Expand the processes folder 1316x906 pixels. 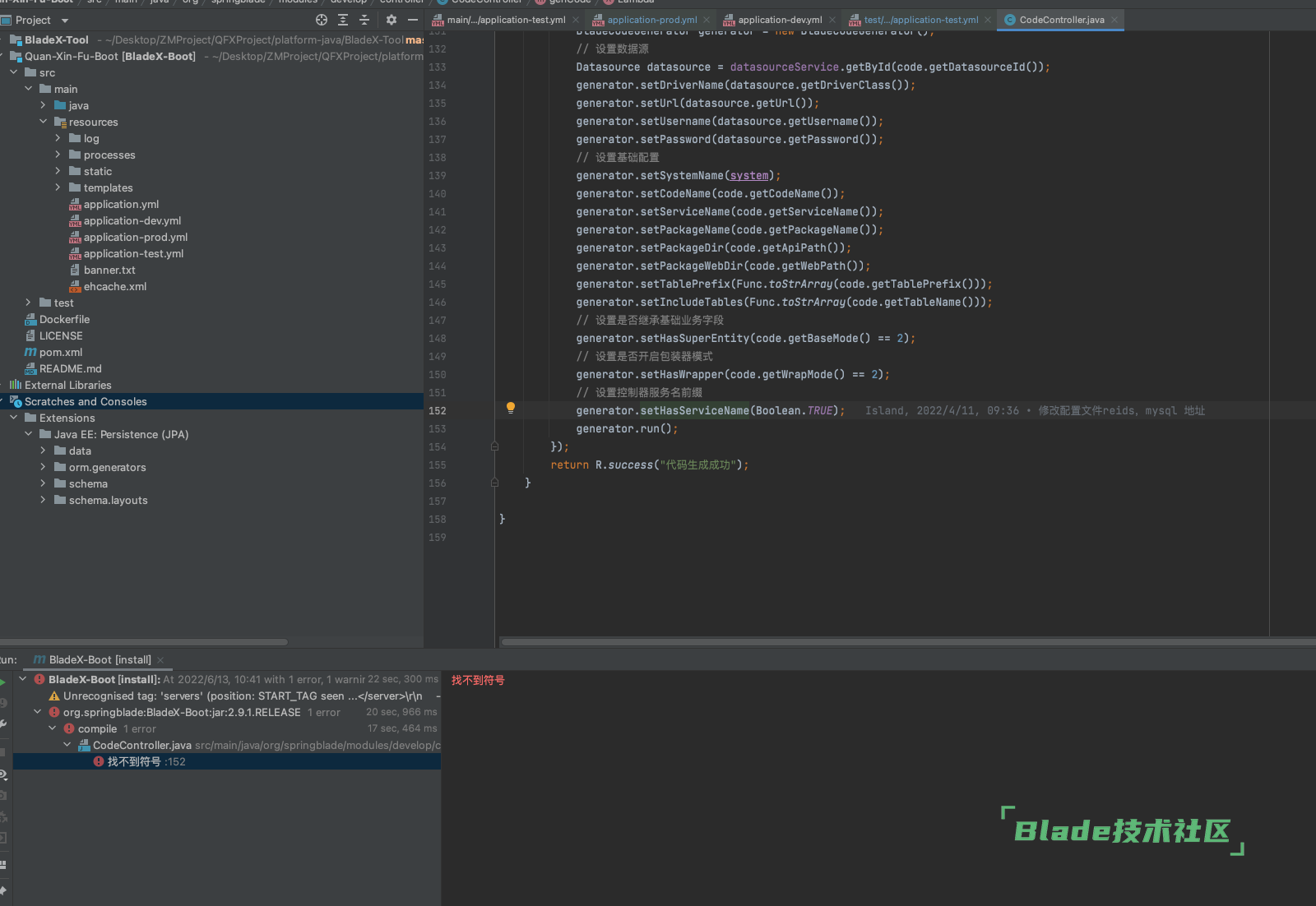[58, 155]
